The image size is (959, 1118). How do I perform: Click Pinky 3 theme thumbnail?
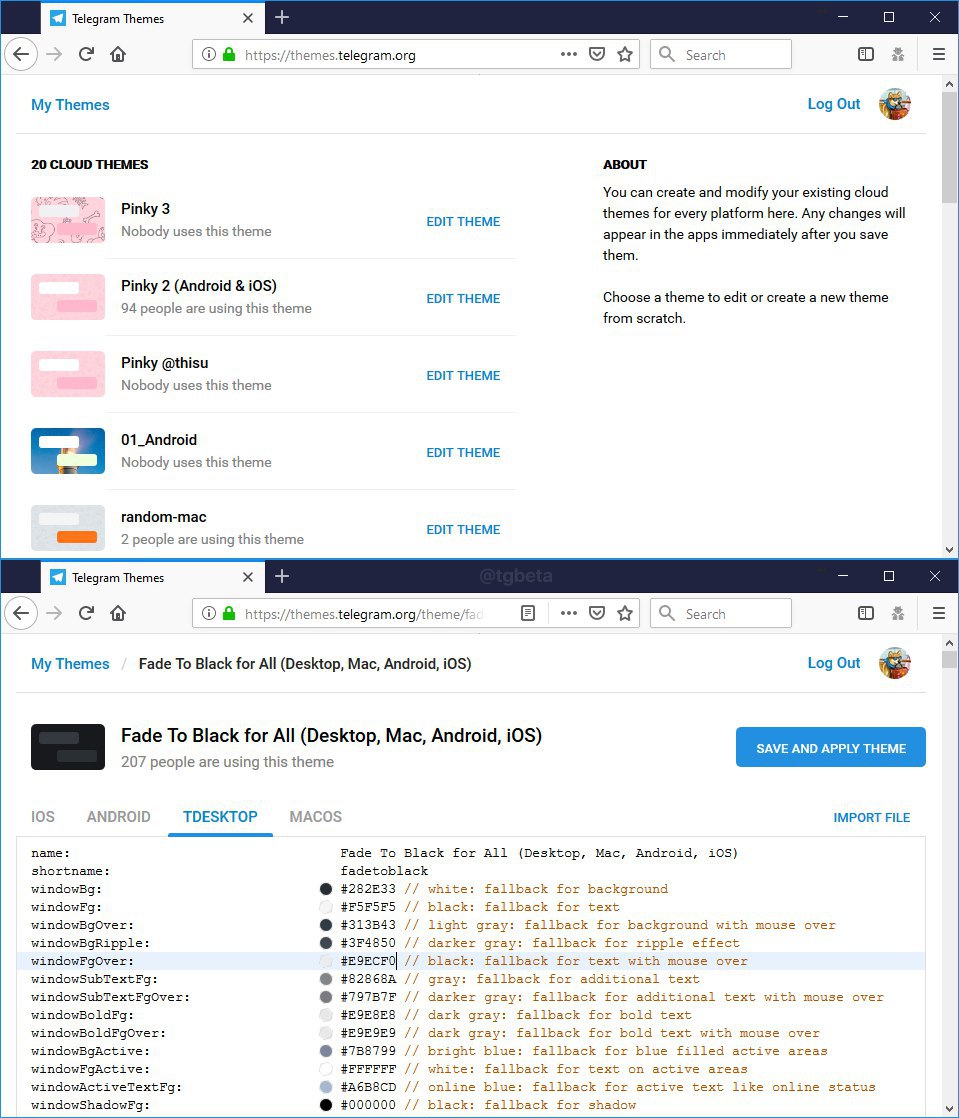click(68, 220)
